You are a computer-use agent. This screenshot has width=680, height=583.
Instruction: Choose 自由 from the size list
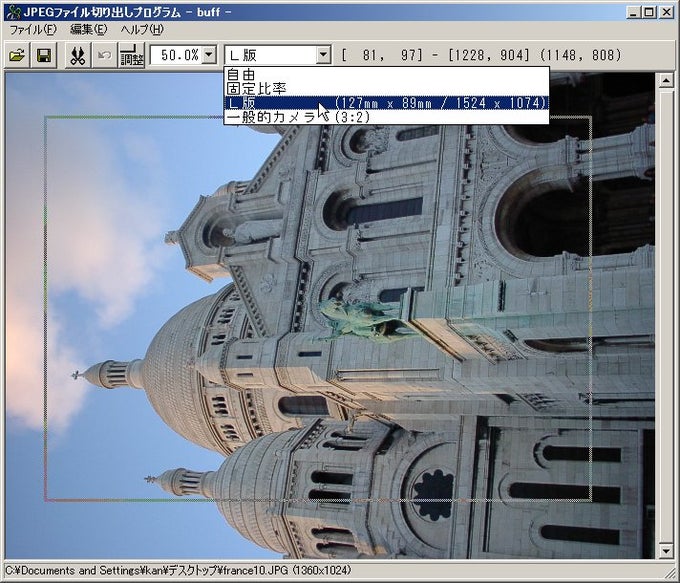[386, 75]
